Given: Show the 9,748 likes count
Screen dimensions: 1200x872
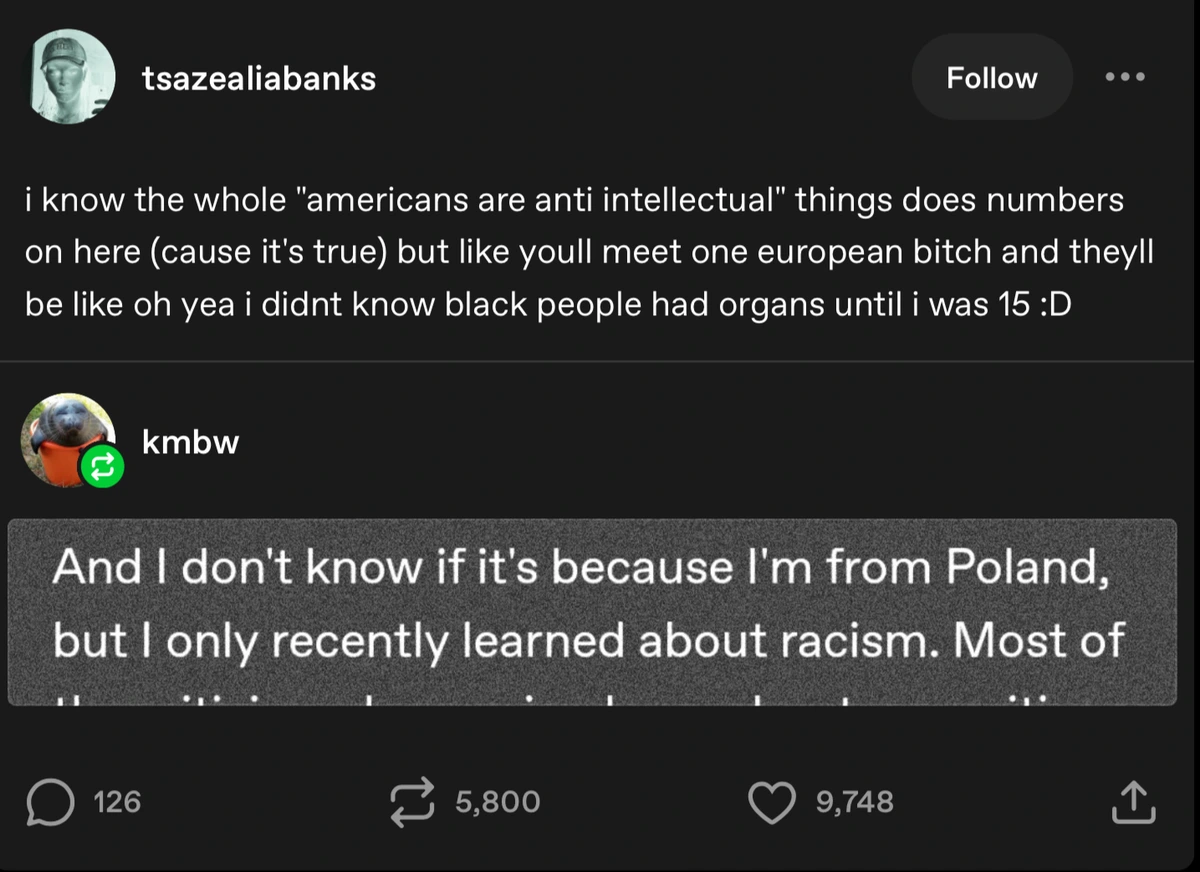Looking at the screenshot, I should click(x=854, y=802).
